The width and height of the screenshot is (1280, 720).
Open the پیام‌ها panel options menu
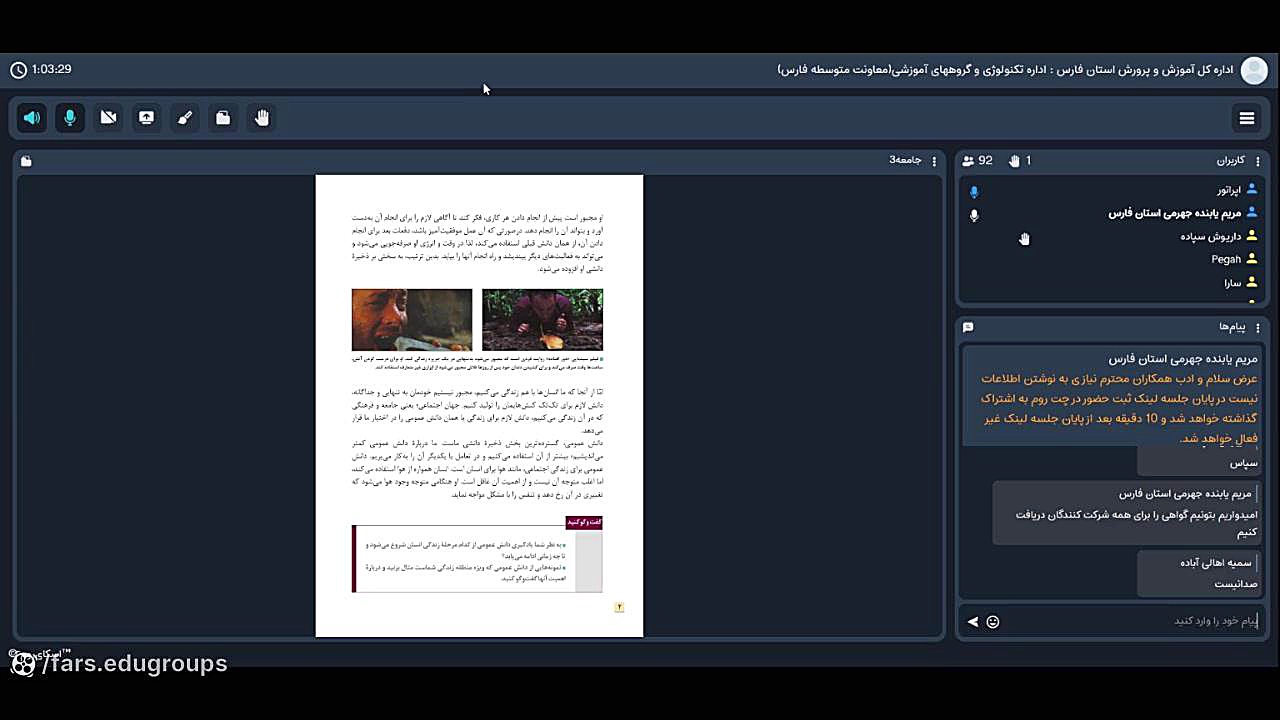(1258, 328)
